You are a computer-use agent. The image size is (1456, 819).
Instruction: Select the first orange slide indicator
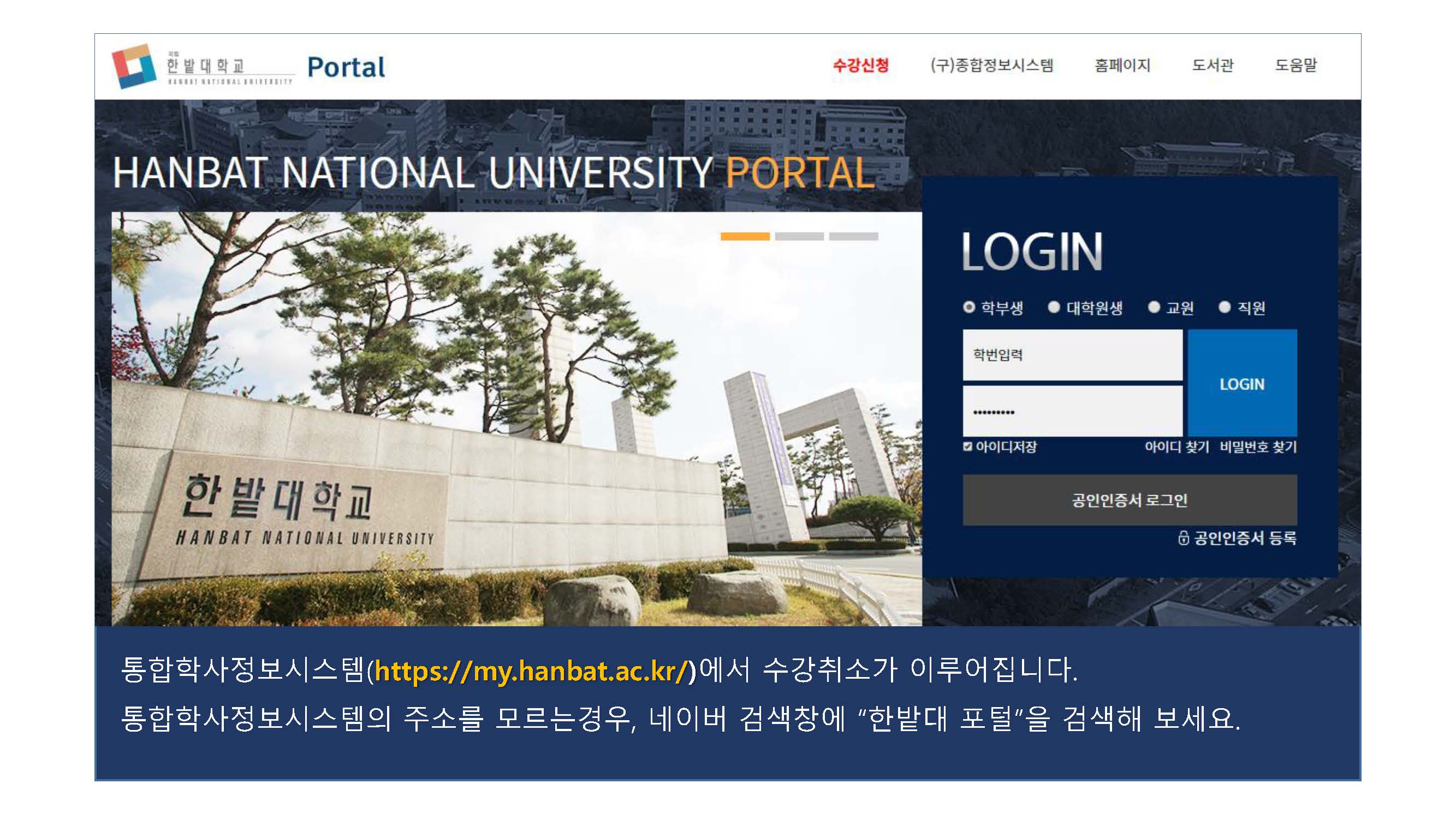(x=745, y=236)
